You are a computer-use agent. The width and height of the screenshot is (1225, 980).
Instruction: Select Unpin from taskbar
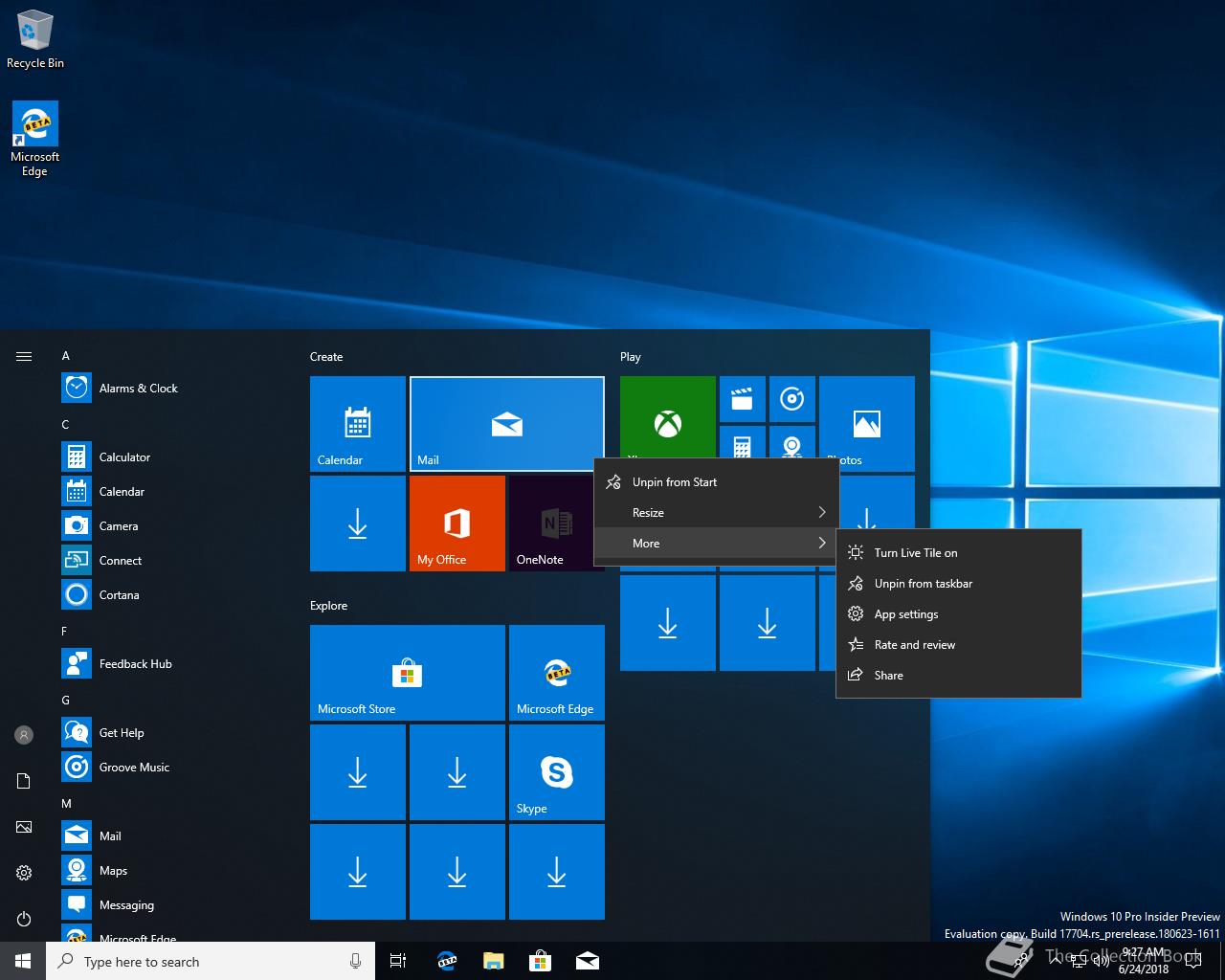[959, 584]
